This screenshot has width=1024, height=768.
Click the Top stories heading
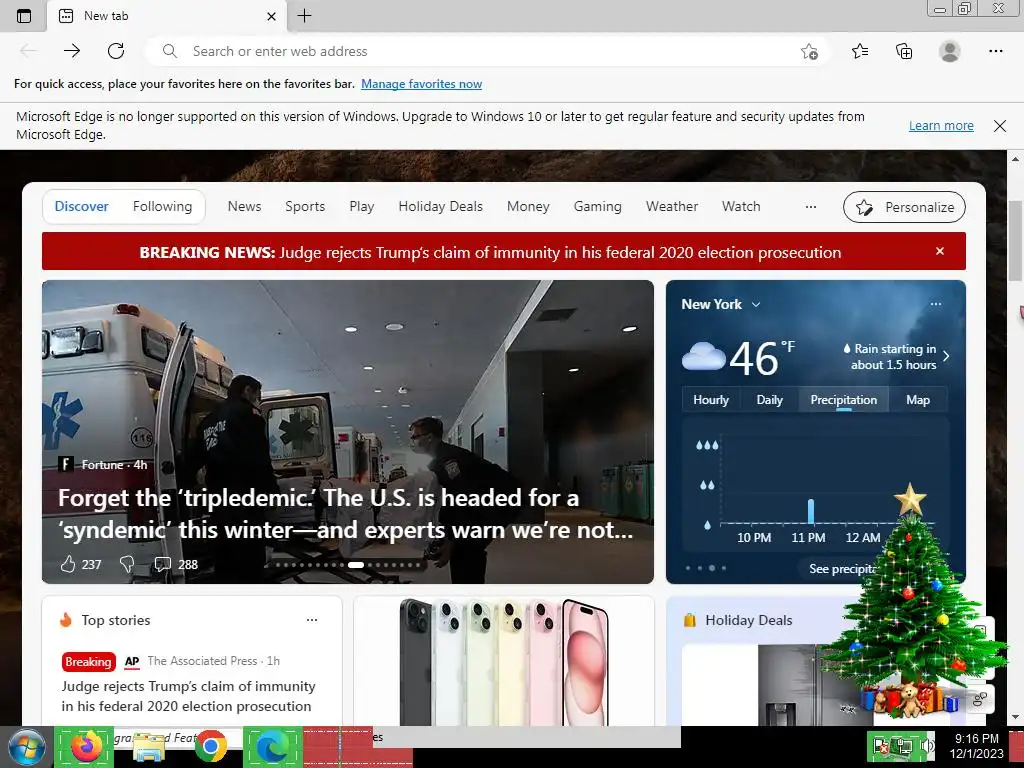click(116, 620)
